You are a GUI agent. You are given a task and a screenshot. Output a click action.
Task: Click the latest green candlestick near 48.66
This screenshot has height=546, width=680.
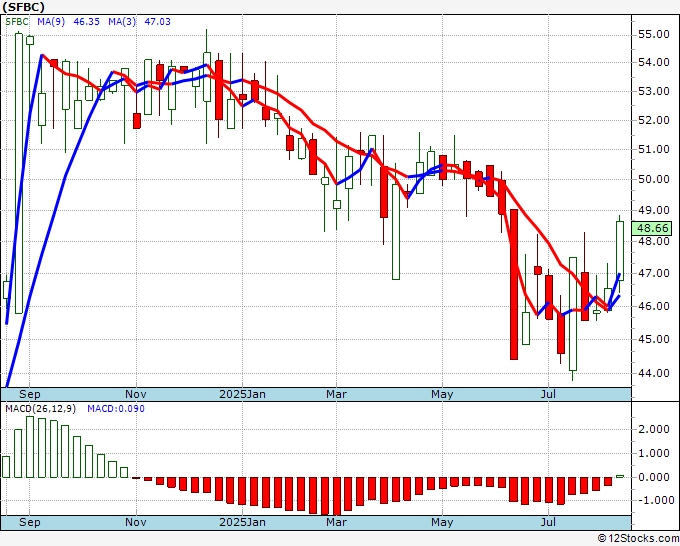620,252
